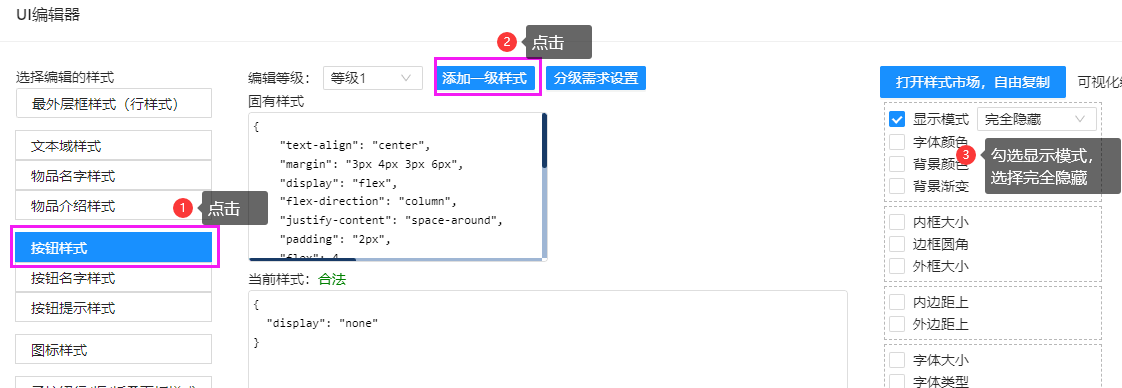The height and width of the screenshot is (388, 1122).
Task: Tick the 字体类型 checkbox
Action: 897,381
